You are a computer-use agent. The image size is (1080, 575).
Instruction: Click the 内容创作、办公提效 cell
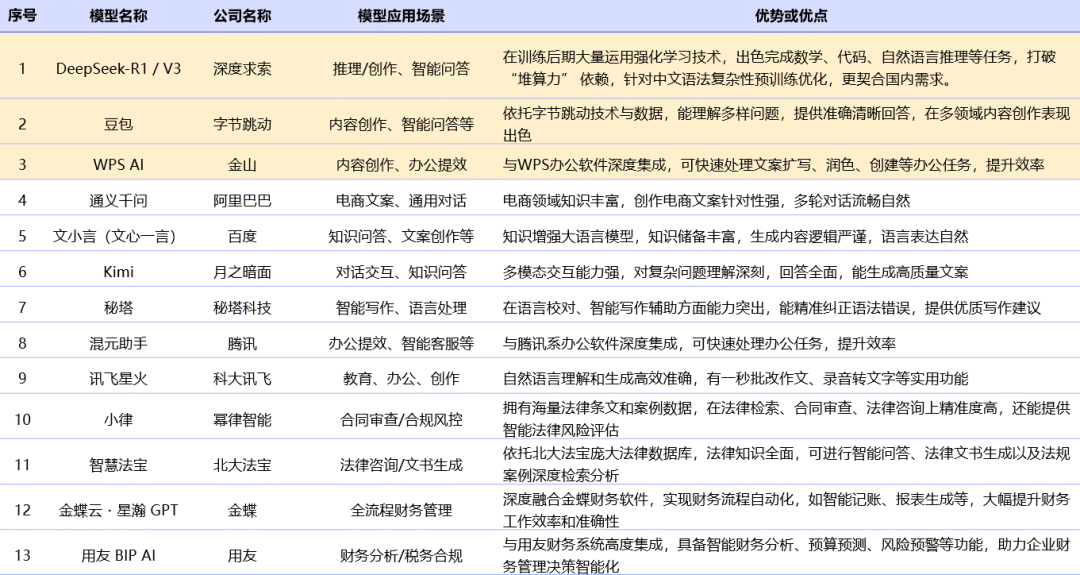(402, 165)
